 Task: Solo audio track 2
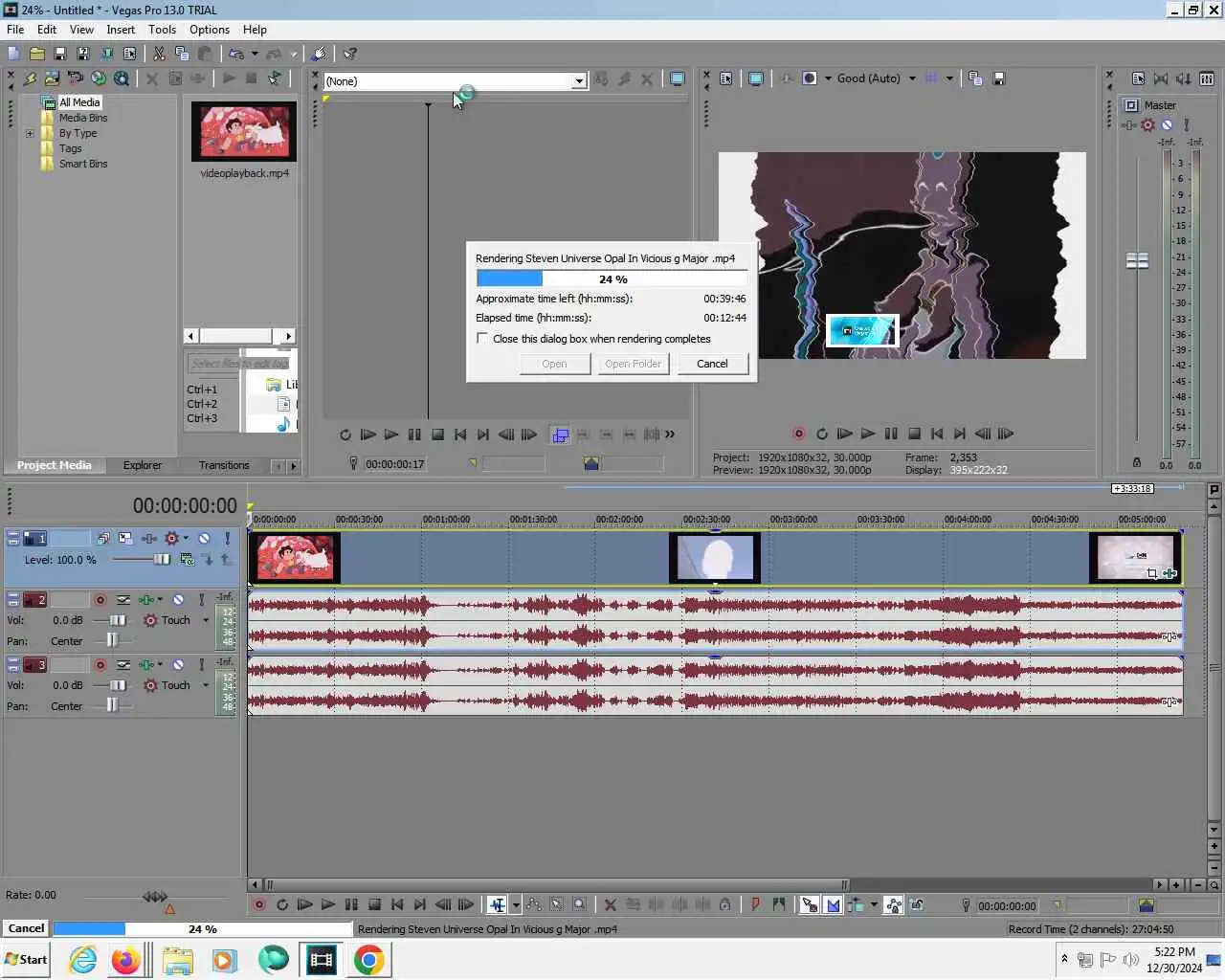pos(201,599)
